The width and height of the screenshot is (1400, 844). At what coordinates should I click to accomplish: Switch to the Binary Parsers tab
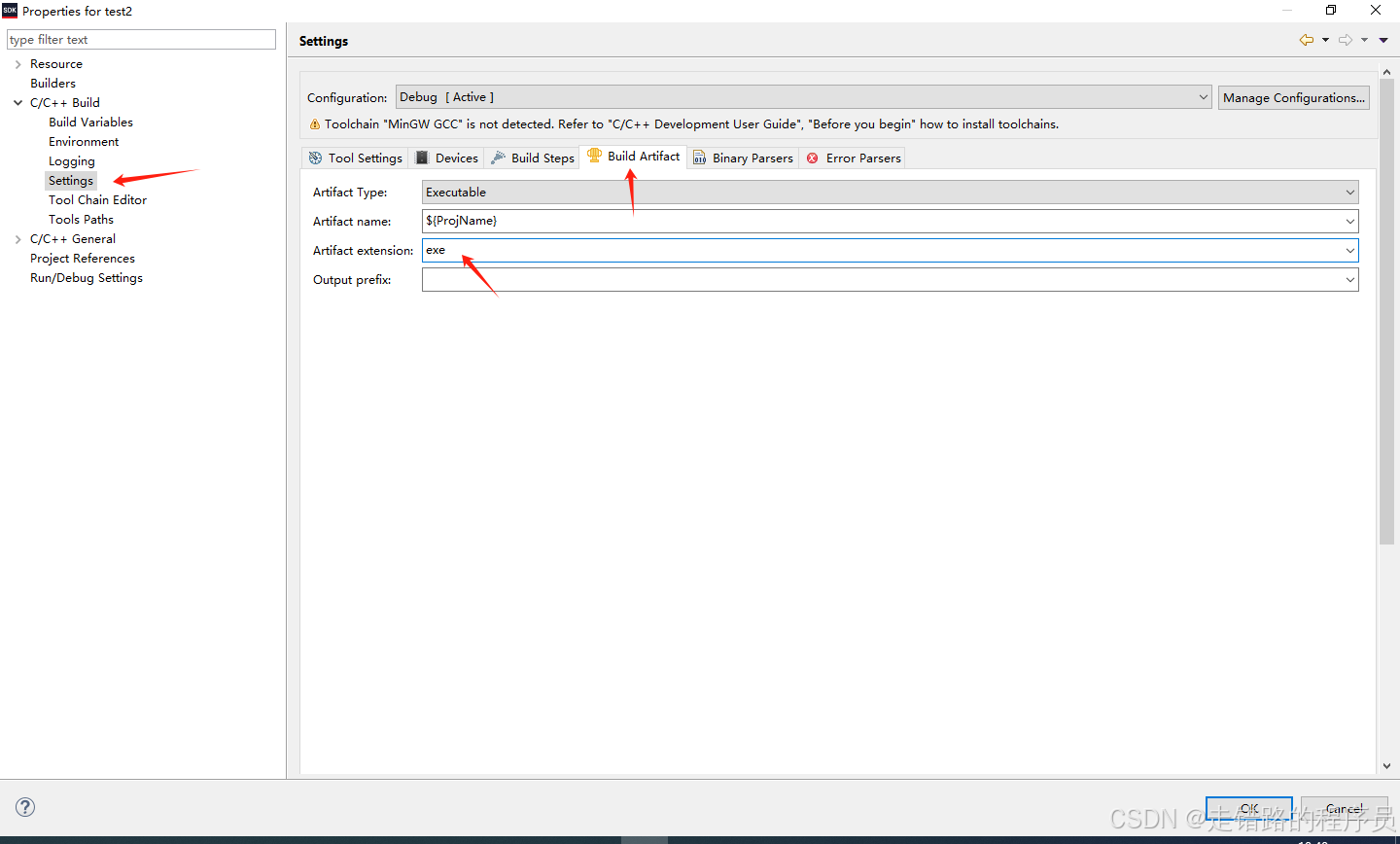743,158
